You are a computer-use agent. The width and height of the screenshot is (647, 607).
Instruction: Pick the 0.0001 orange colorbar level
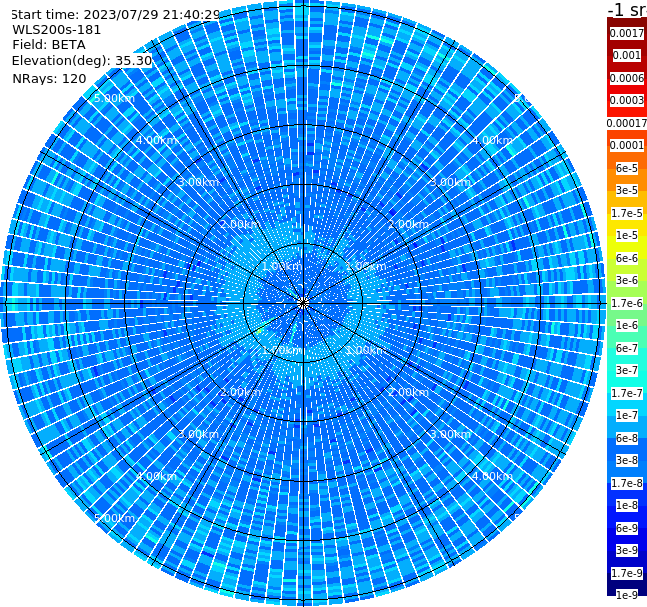627,145
